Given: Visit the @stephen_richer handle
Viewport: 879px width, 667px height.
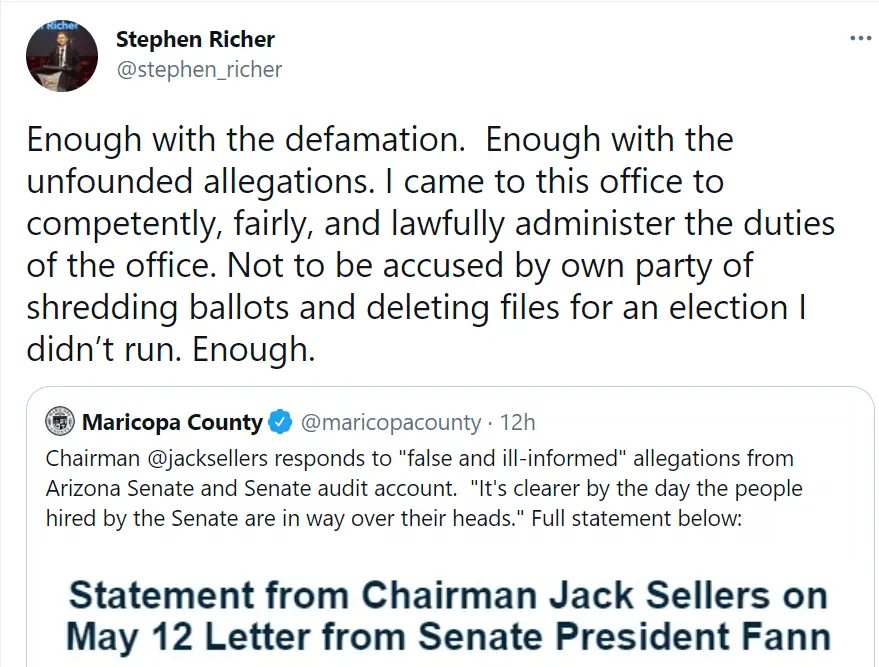Looking at the screenshot, I should [199, 69].
